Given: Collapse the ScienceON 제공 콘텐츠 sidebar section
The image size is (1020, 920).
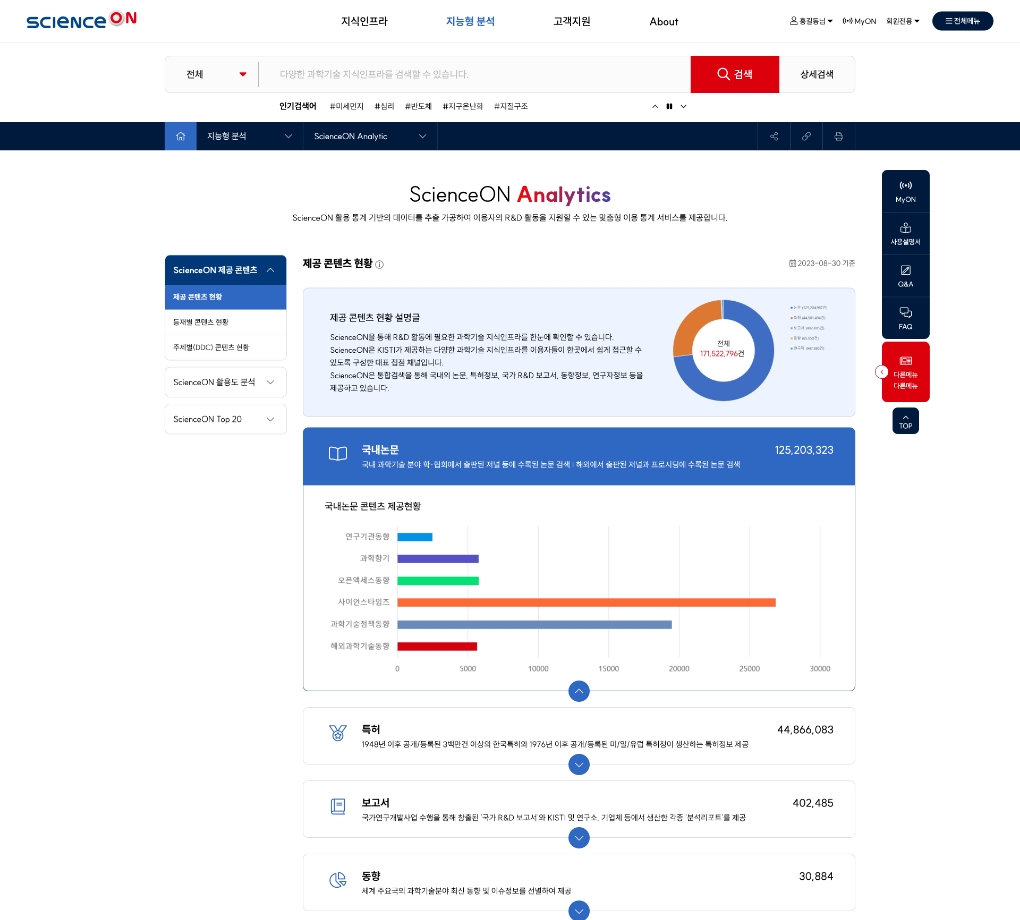Looking at the screenshot, I should tap(226, 270).
